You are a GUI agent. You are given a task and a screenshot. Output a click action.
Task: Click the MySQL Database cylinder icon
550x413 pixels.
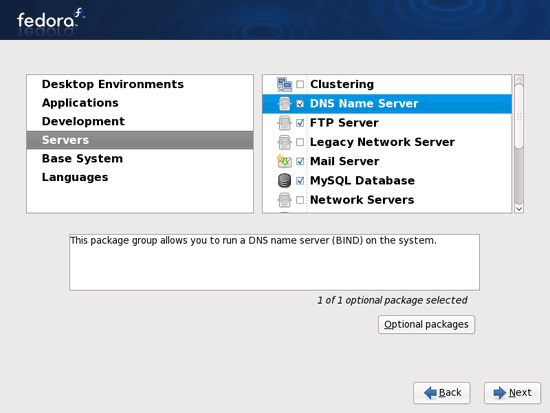tap(284, 180)
